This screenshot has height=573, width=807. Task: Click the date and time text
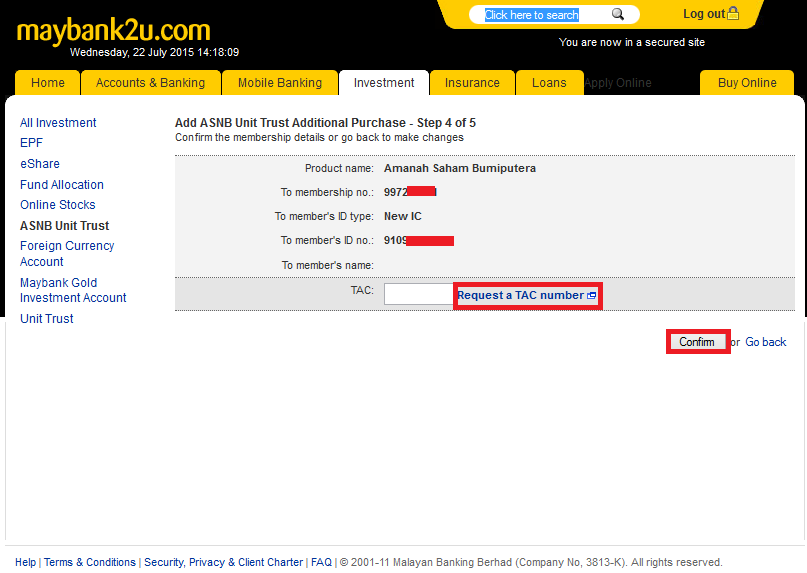click(154, 52)
